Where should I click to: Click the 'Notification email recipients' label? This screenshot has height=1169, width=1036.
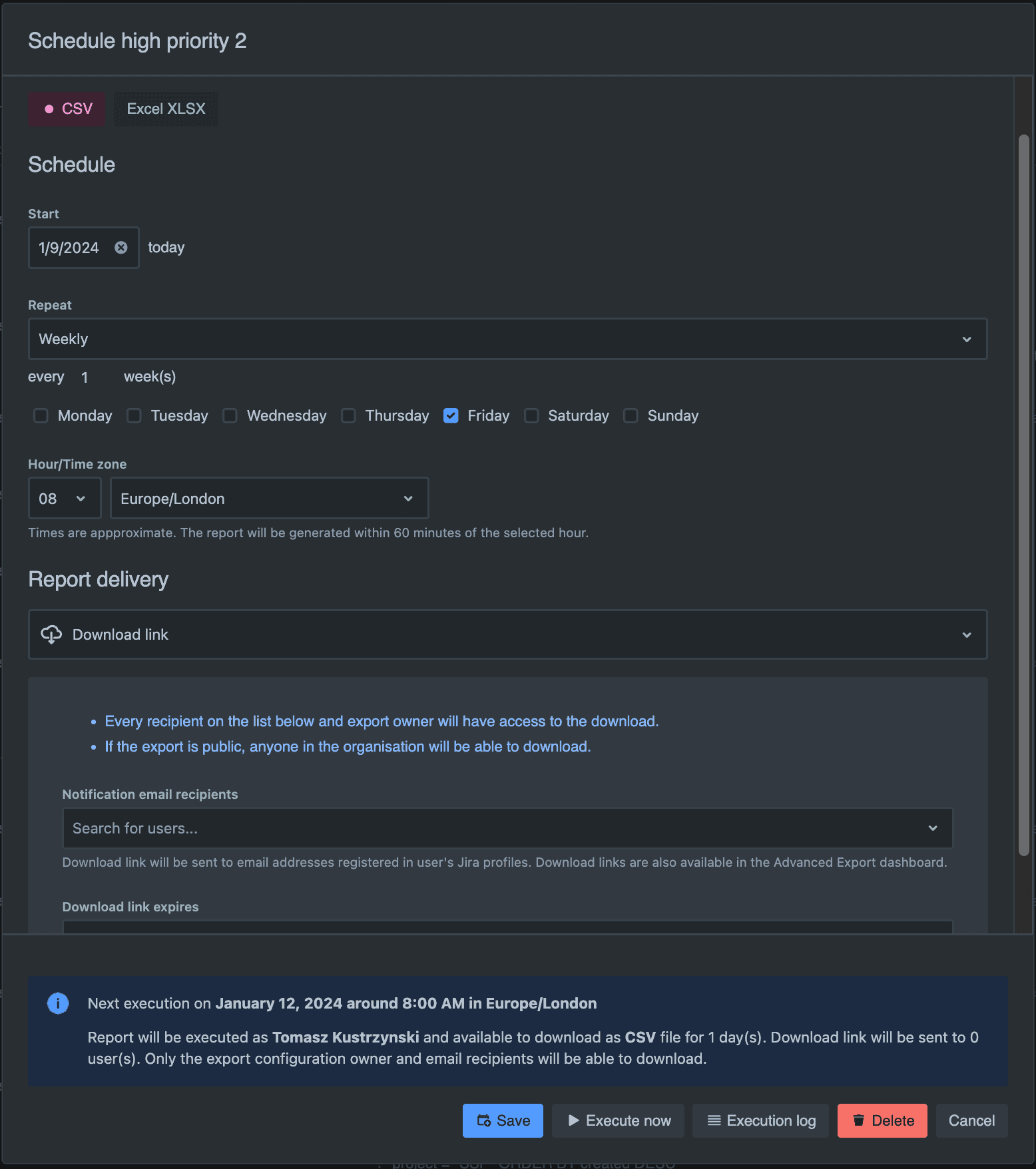pos(150,794)
